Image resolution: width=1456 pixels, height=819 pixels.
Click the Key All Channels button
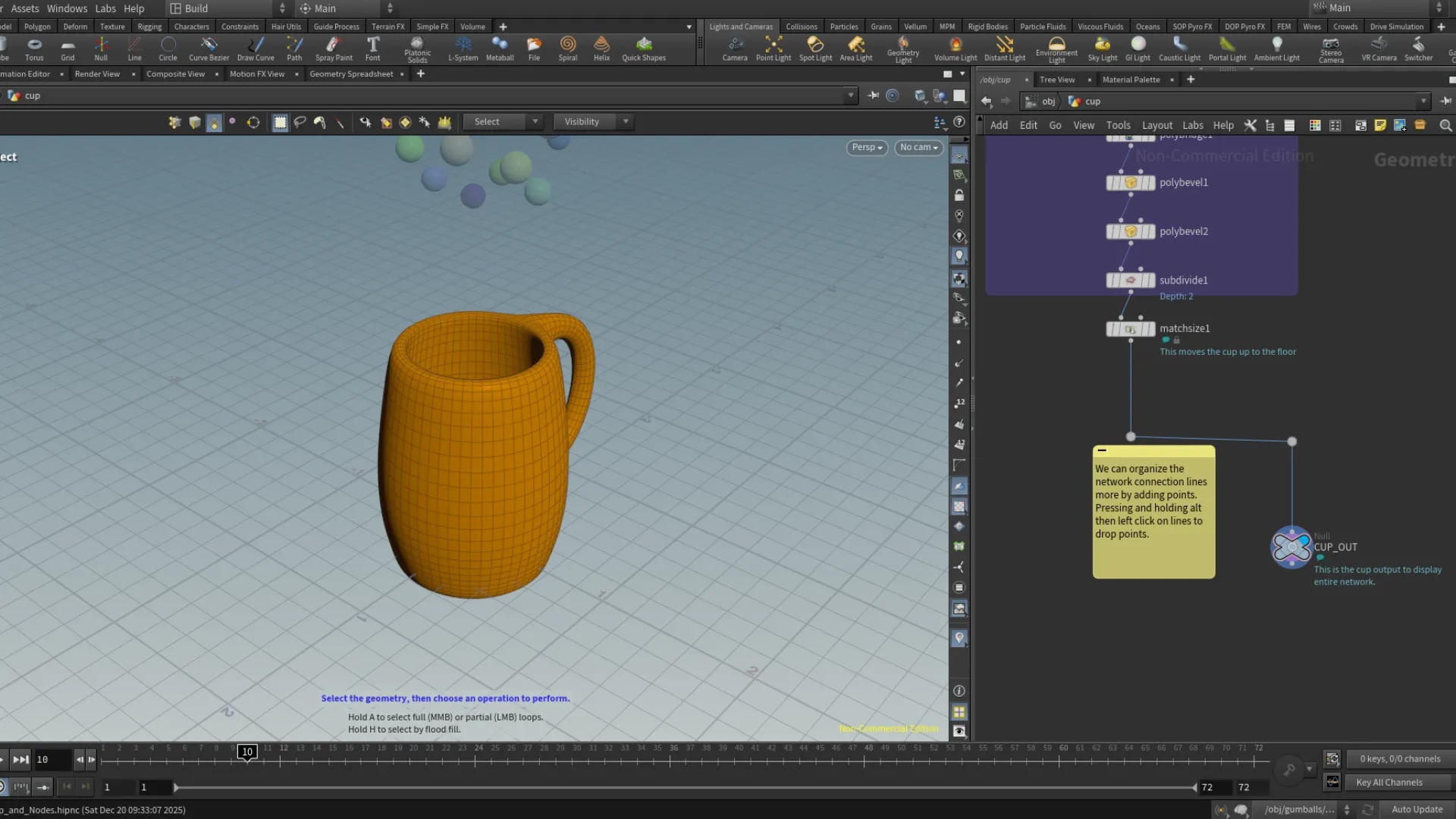coord(1388,782)
